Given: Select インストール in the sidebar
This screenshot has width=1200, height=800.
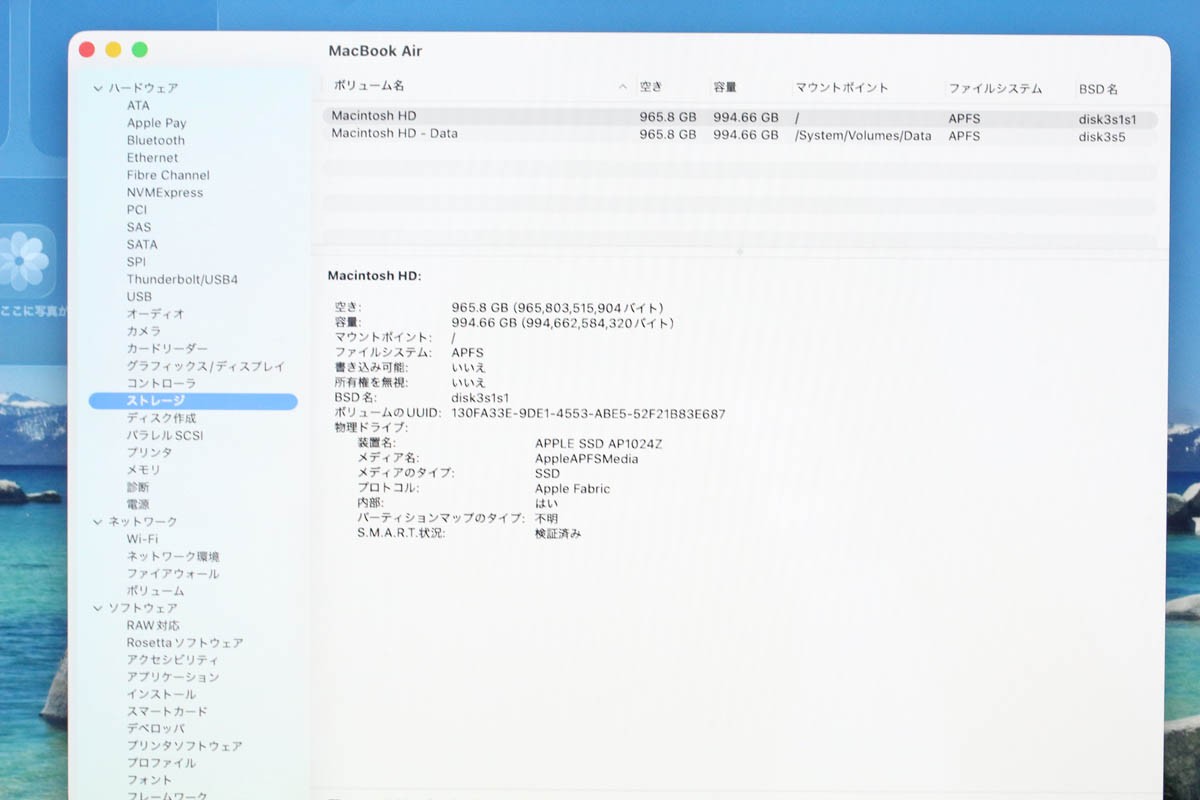Looking at the screenshot, I should 161,695.
